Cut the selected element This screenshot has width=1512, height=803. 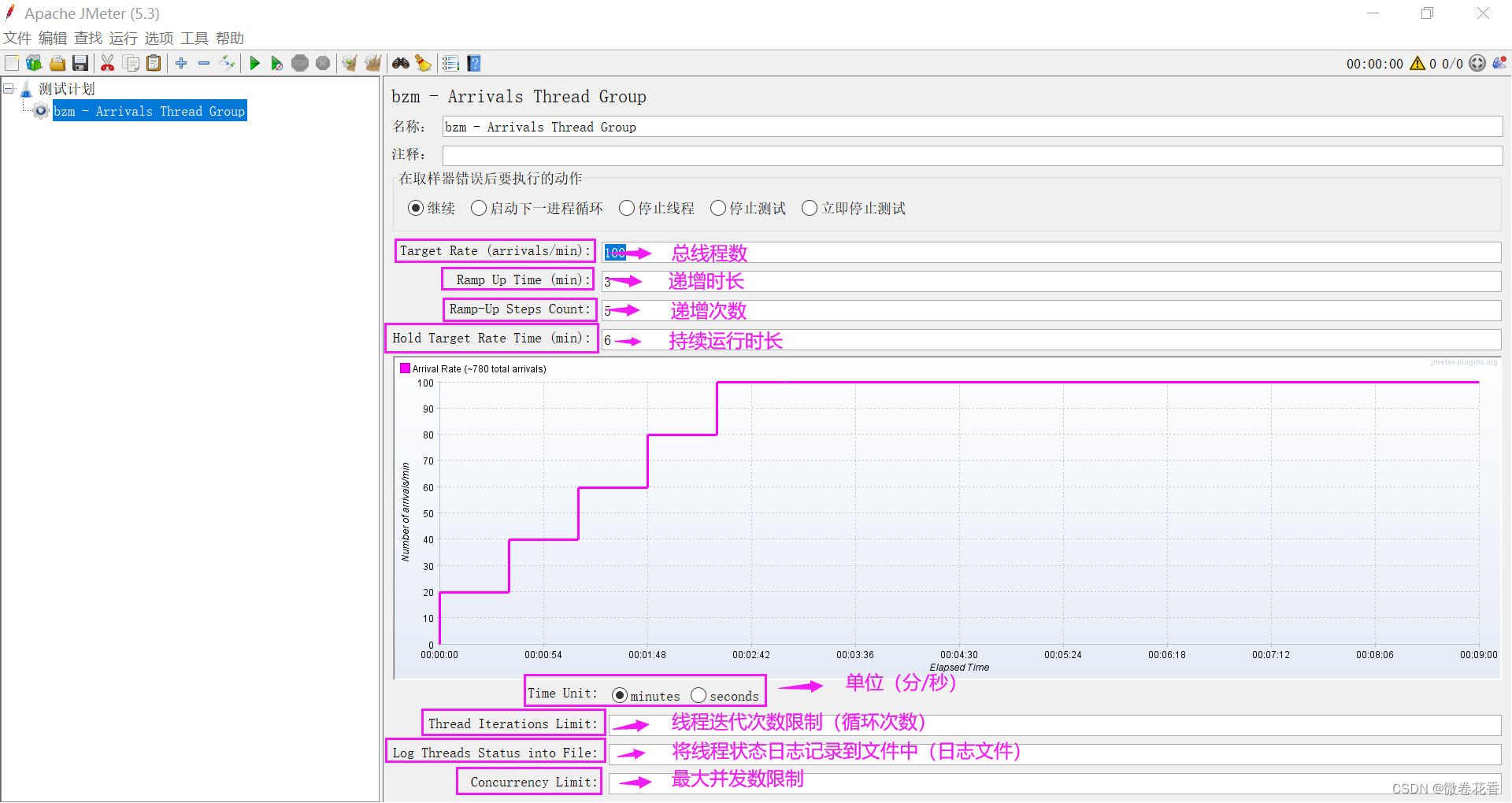[x=108, y=63]
